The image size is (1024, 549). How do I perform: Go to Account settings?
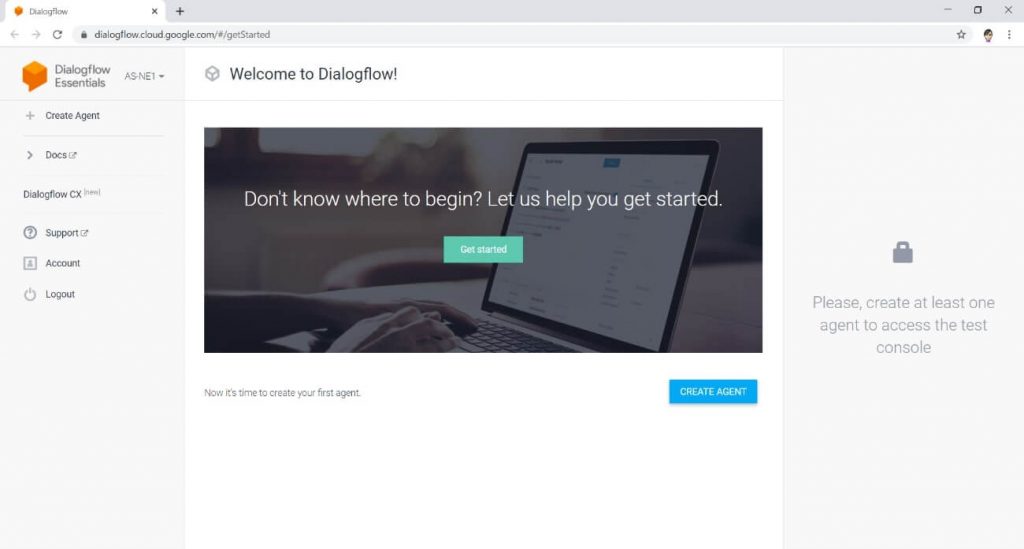pos(63,263)
